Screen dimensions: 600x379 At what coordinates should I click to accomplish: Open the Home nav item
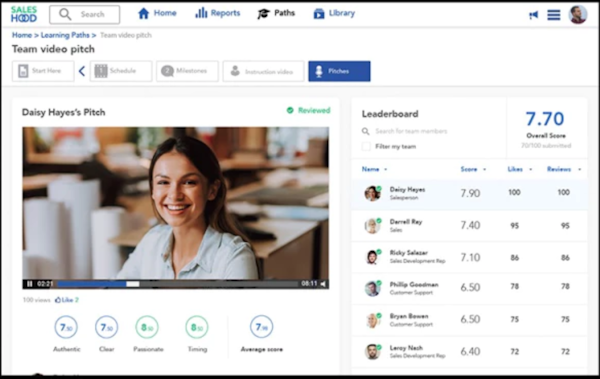[x=157, y=13]
